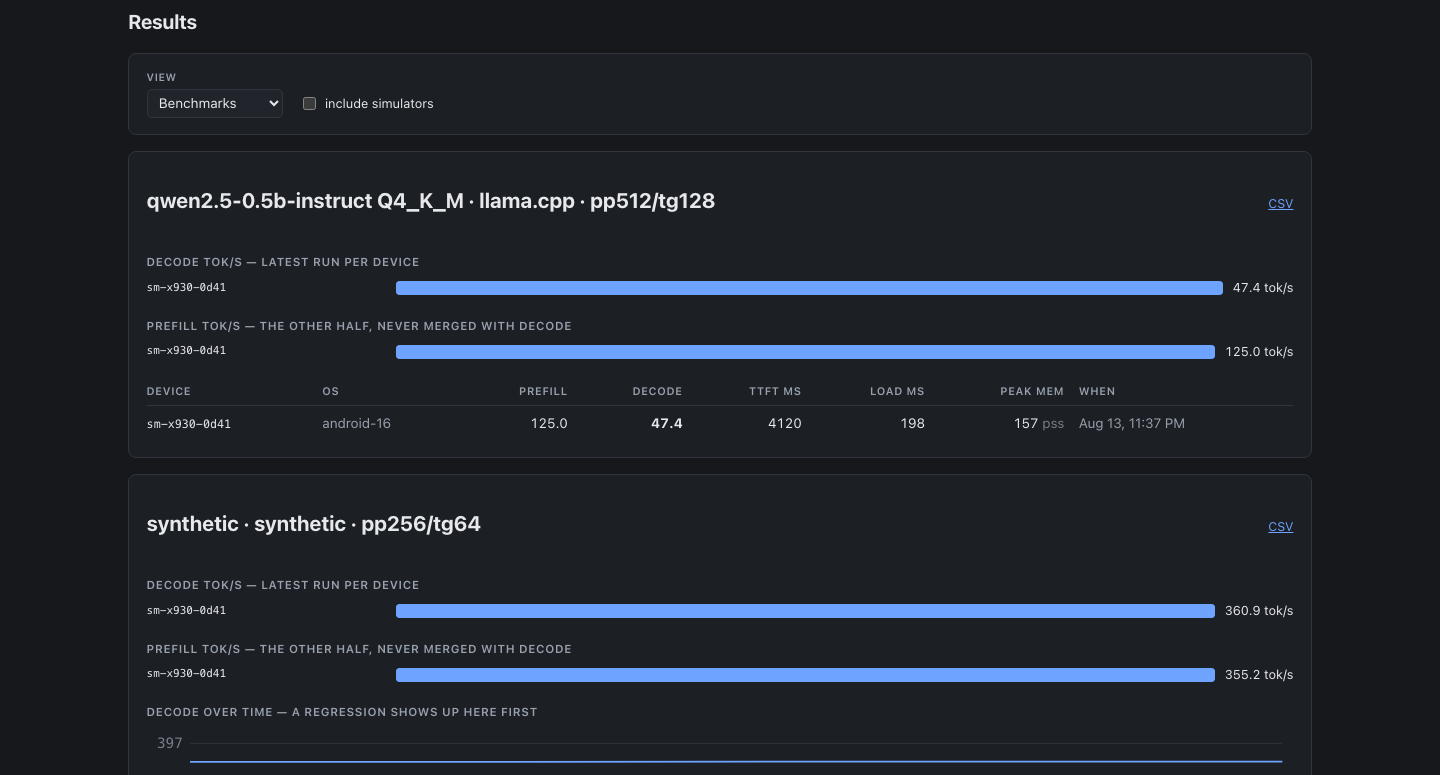Click the android-16 OS cell

tap(356, 424)
